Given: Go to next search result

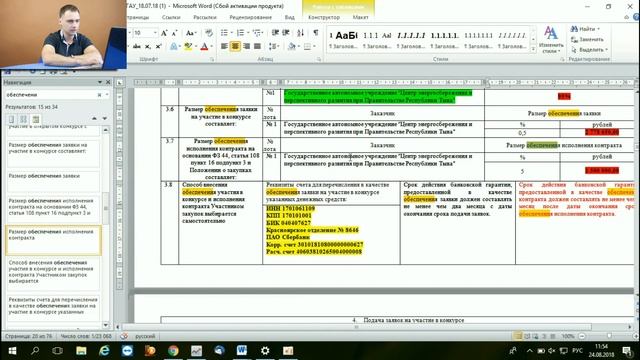Looking at the screenshot, I should point(104,118).
